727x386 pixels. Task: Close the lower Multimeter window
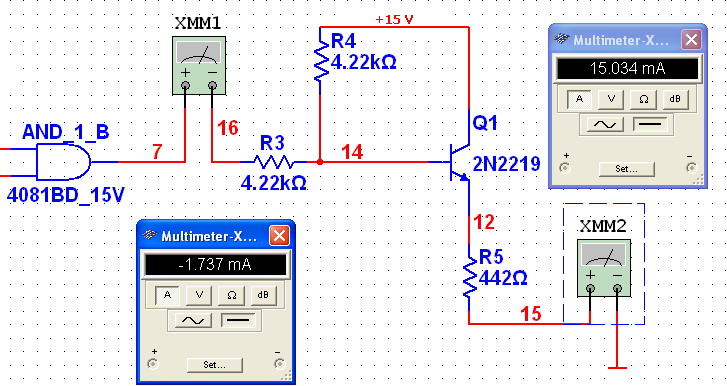click(280, 236)
